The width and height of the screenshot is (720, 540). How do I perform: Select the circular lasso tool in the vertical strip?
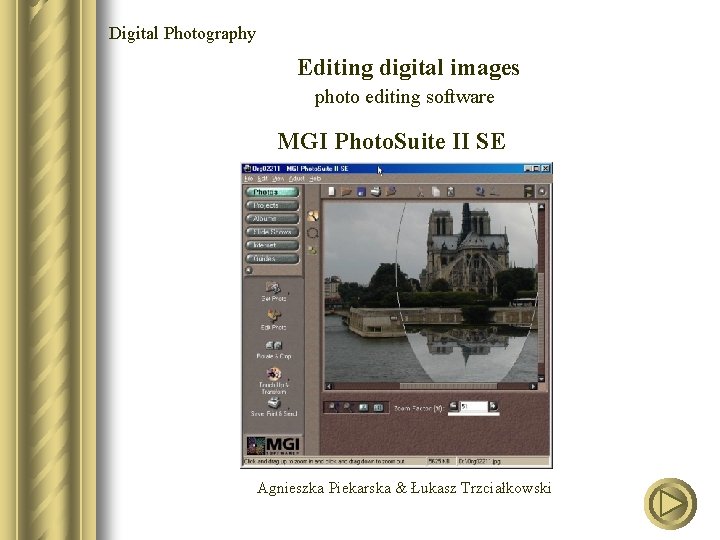[312, 233]
